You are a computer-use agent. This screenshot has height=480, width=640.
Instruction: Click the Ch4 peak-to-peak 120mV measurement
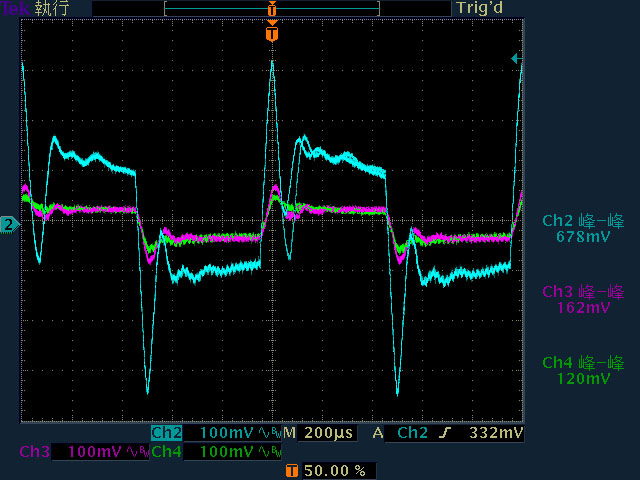(x=583, y=371)
